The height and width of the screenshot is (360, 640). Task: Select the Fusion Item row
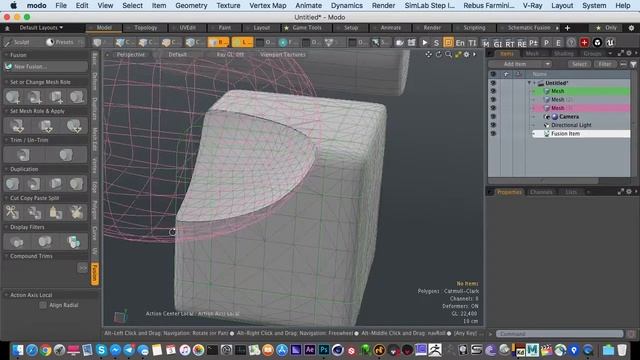pos(581,133)
